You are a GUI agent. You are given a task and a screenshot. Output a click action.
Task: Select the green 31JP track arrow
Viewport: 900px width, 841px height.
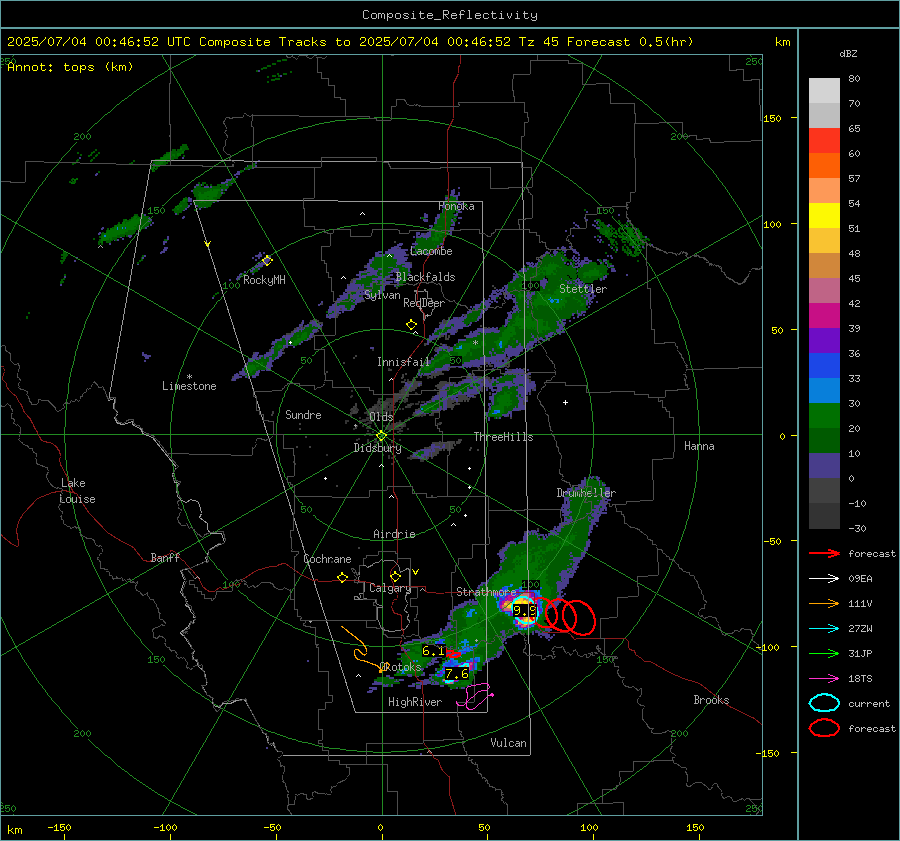(x=824, y=653)
